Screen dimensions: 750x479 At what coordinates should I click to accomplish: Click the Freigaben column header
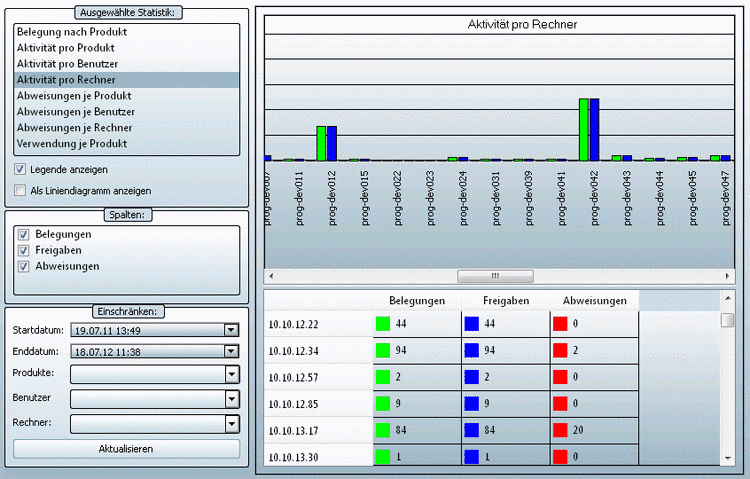click(x=506, y=301)
